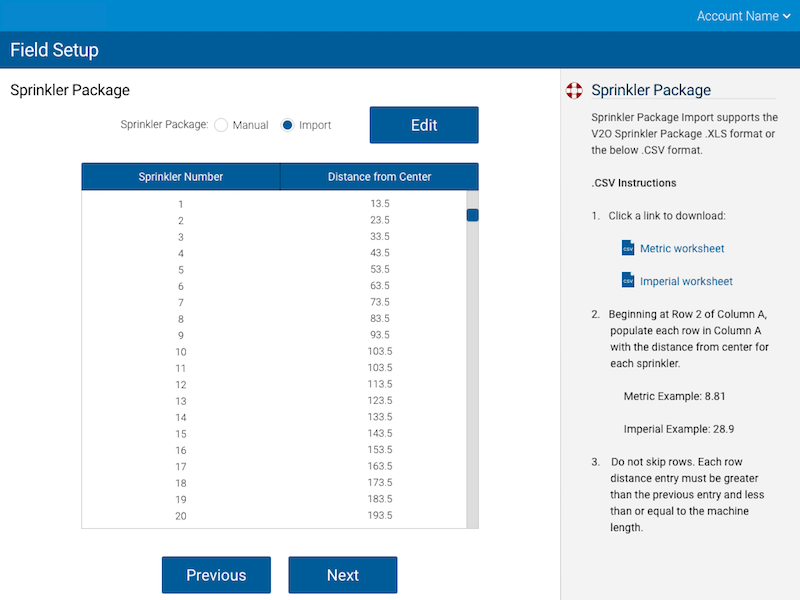Select distance value 123.5

tap(380, 400)
